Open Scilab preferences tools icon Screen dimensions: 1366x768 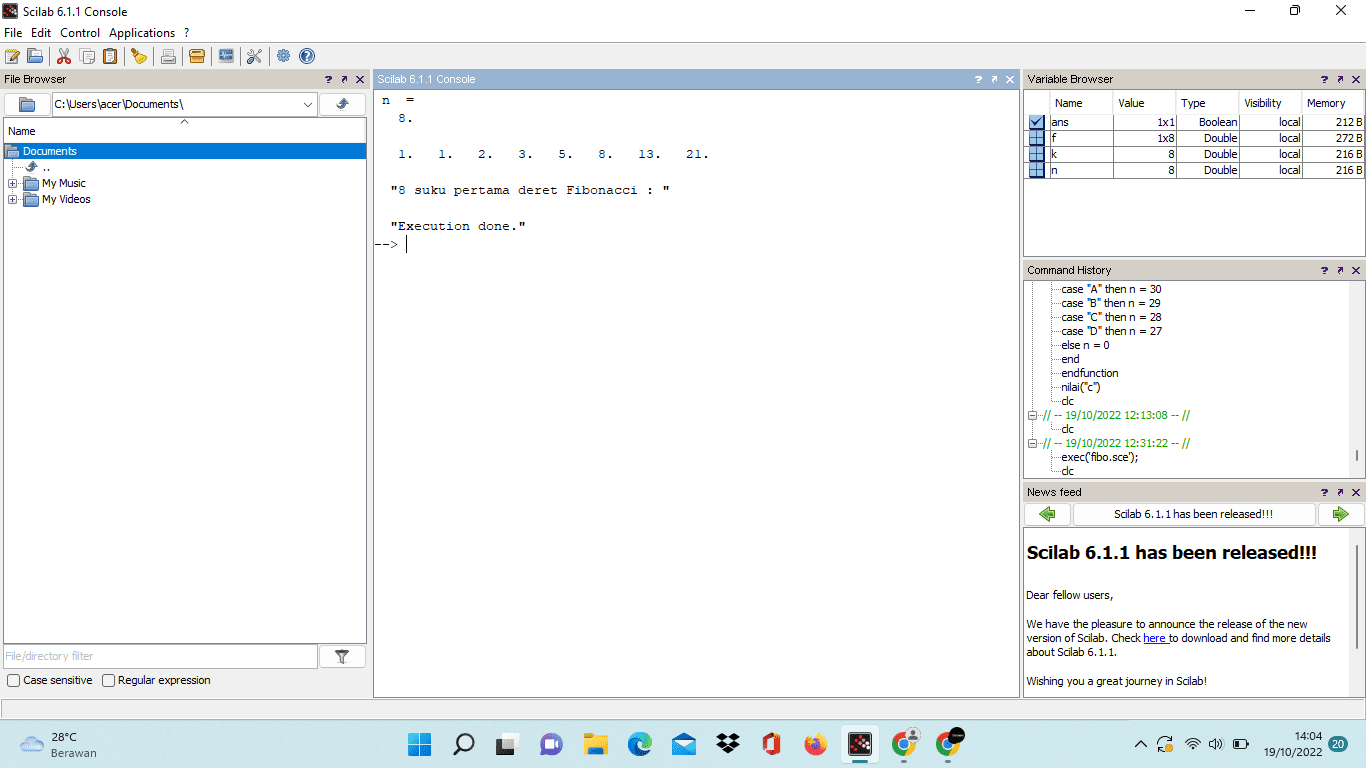pyautogui.click(x=254, y=56)
